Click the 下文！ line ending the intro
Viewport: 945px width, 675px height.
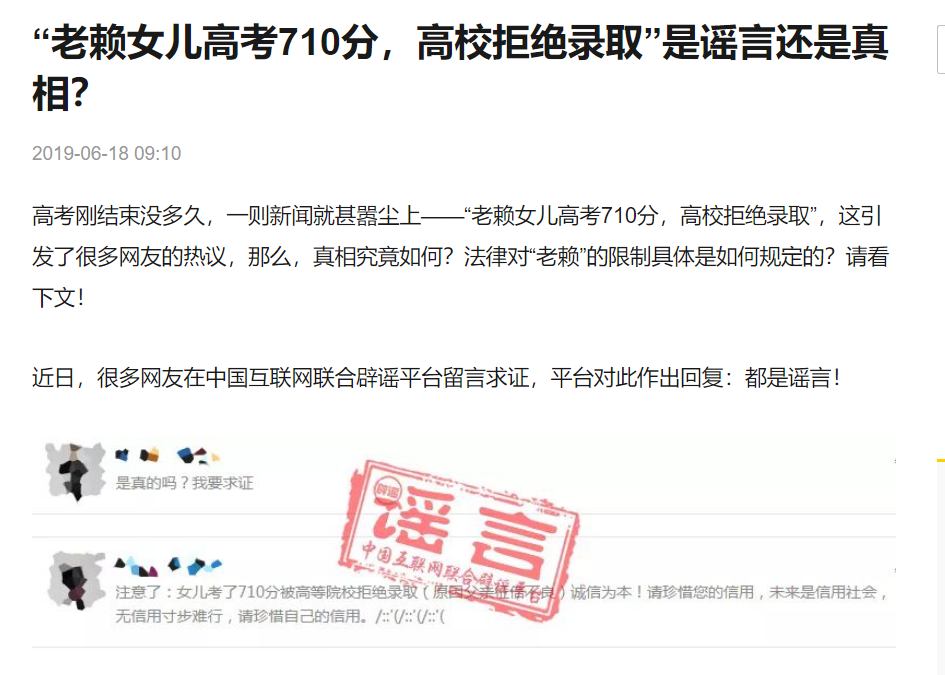58,298
